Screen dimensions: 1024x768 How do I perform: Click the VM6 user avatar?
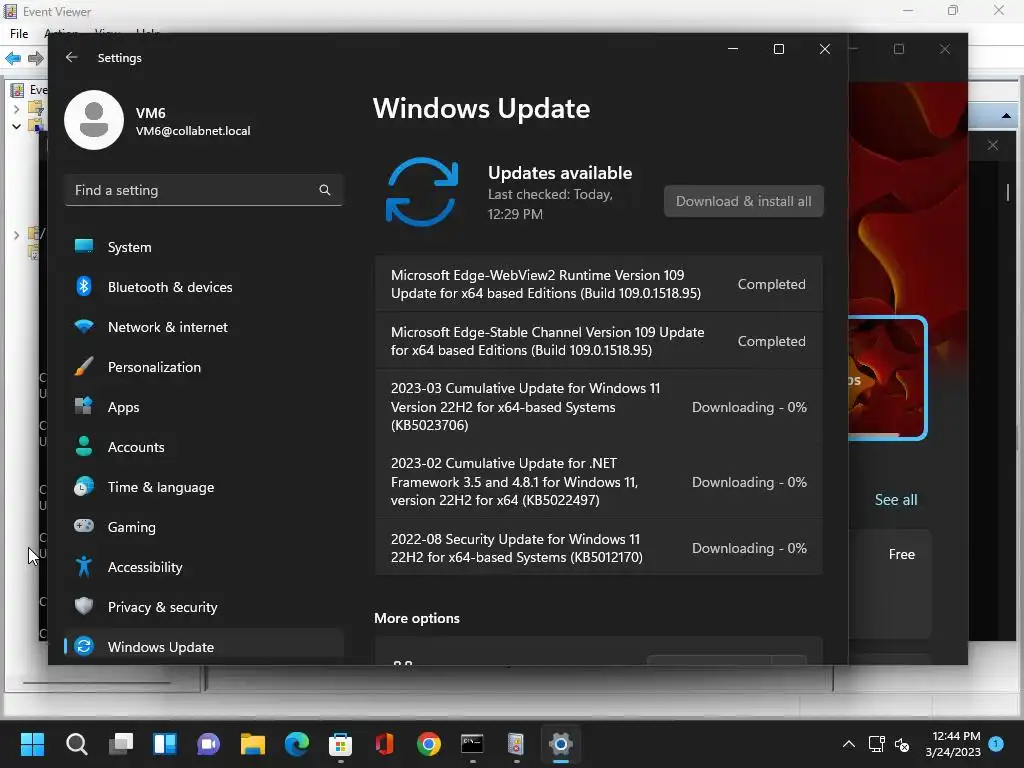coord(94,120)
